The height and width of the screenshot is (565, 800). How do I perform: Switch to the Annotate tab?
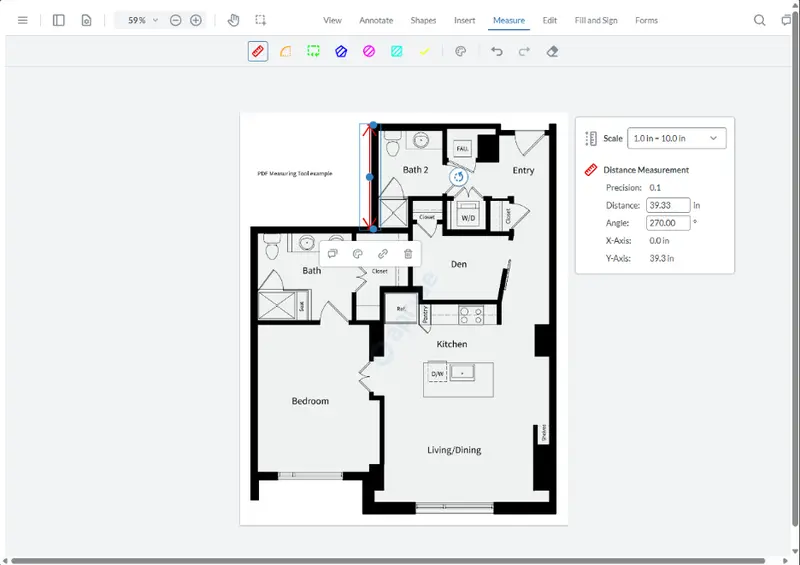pyautogui.click(x=376, y=20)
